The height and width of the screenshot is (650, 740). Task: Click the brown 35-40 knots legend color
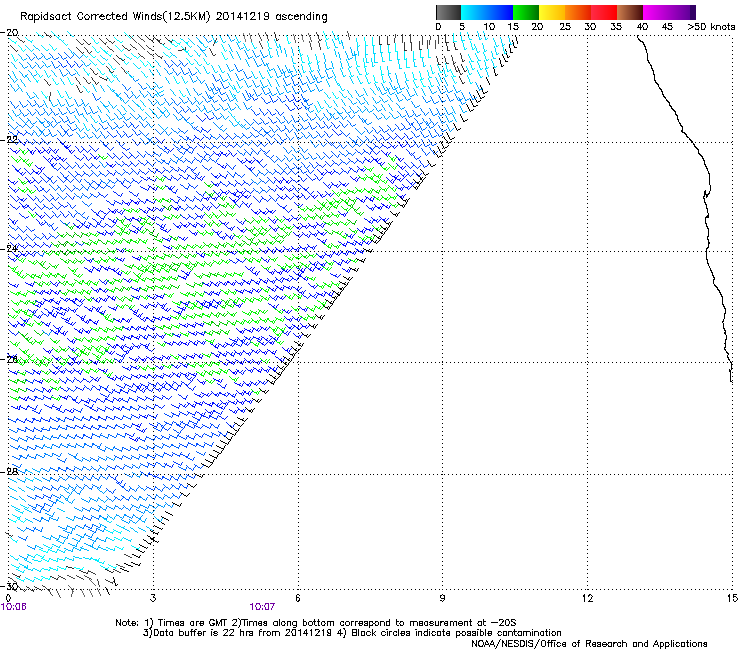coord(630,12)
